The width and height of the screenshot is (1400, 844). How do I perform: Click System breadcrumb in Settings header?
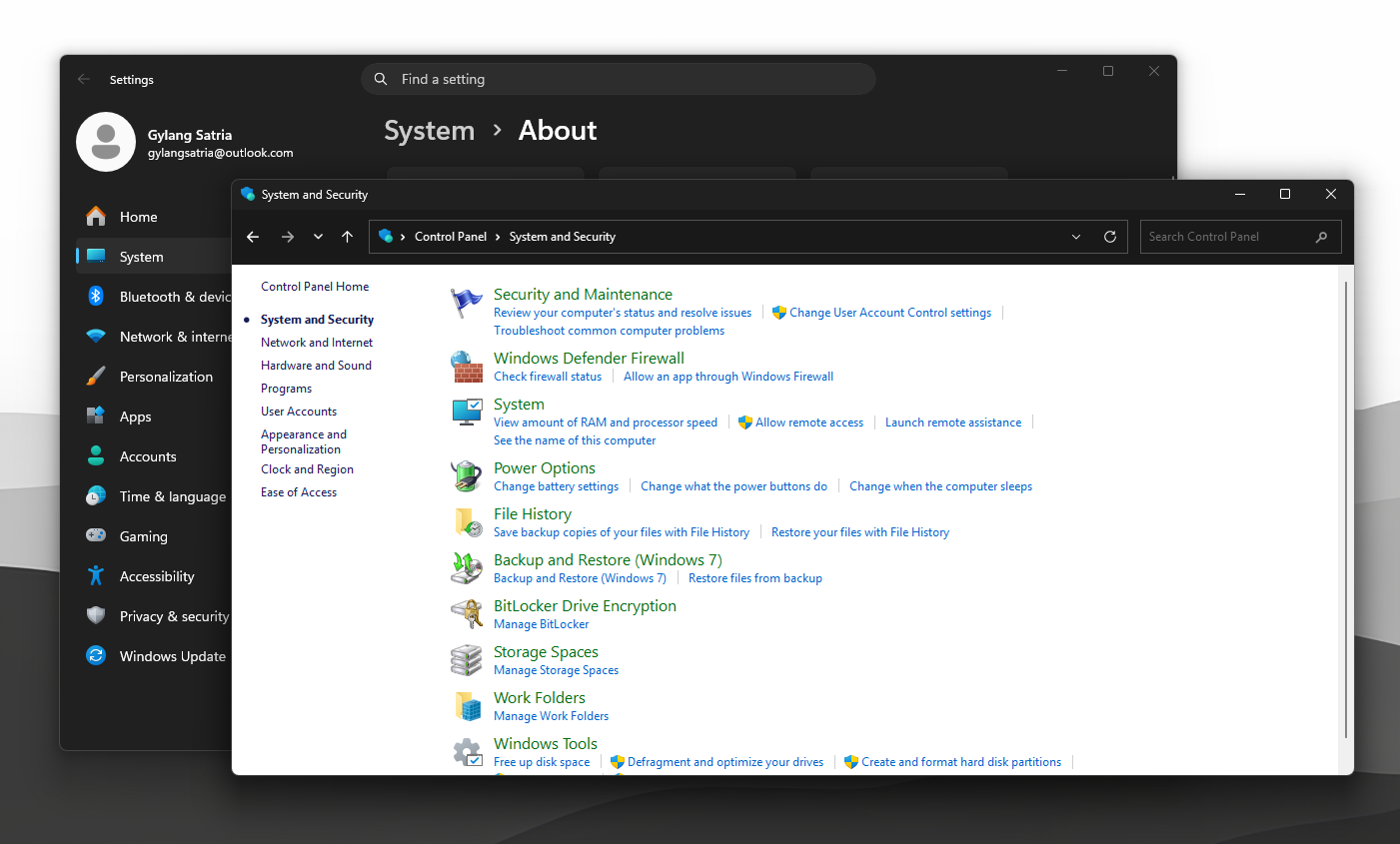pos(430,131)
